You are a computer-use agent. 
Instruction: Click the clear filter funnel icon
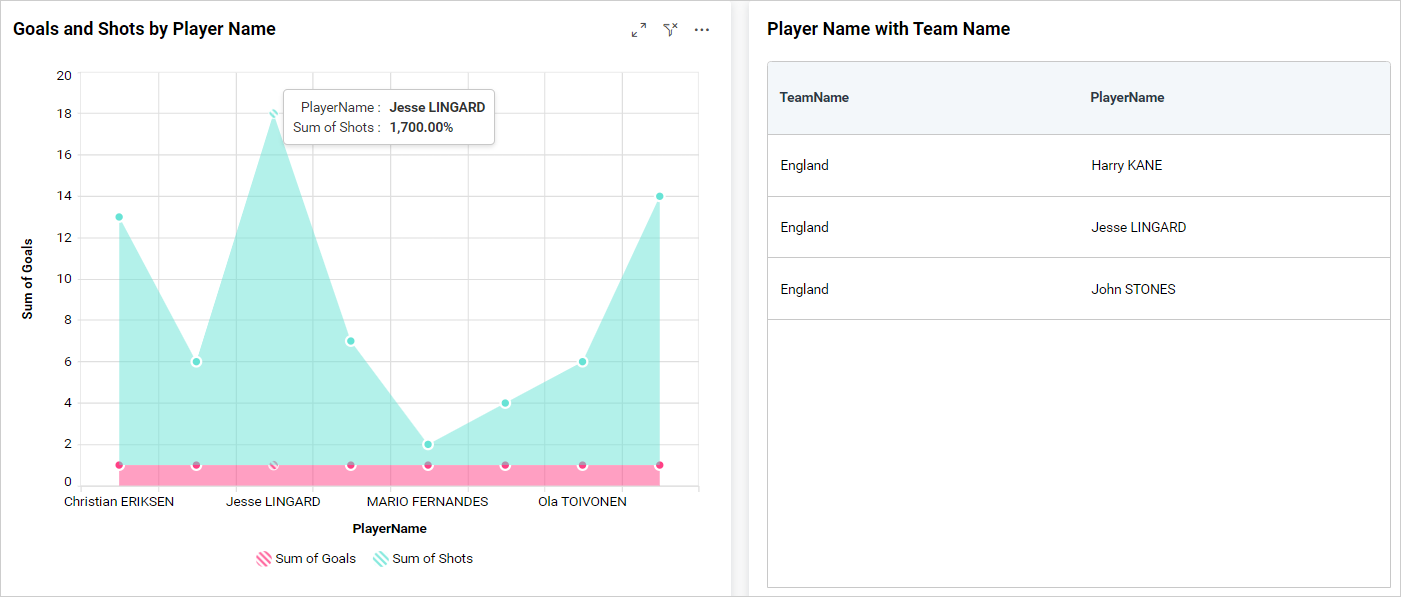(x=670, y=30)
